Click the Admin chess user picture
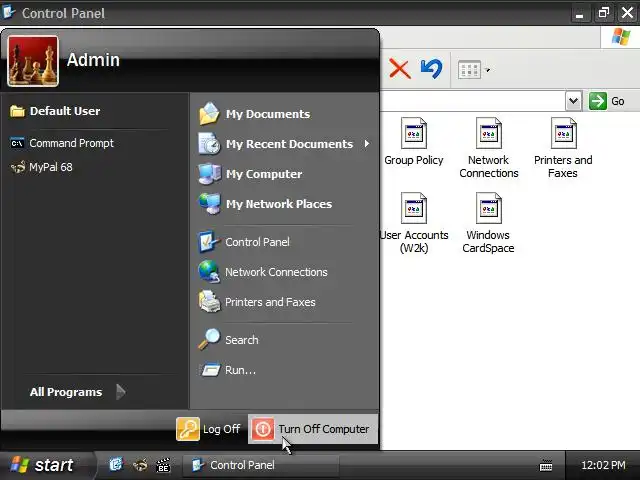Image resolution: width=640 pixels, height=480 pixels. 33,61
